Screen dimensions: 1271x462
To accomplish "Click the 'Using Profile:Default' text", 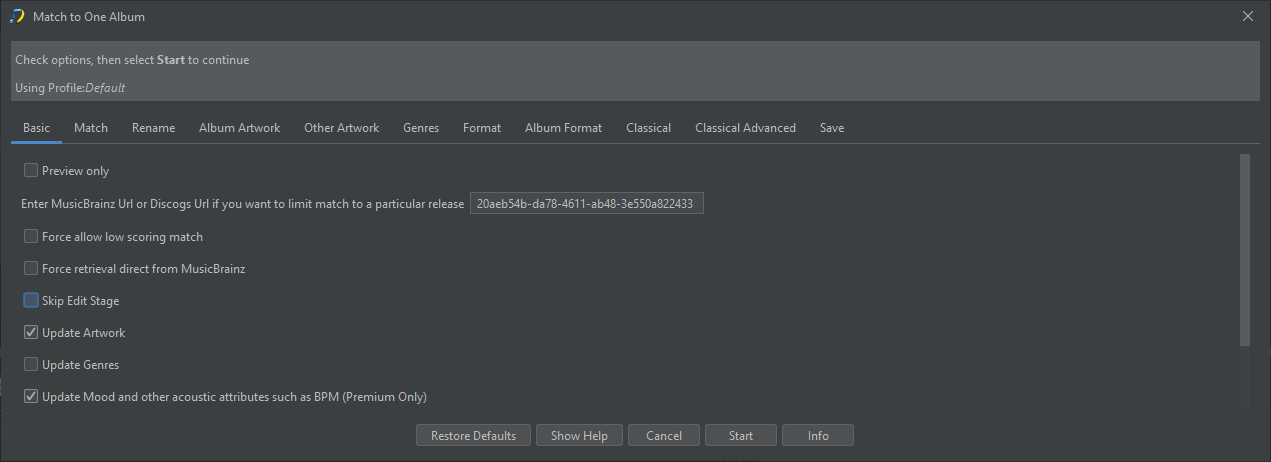I will (x=70, y=88).
